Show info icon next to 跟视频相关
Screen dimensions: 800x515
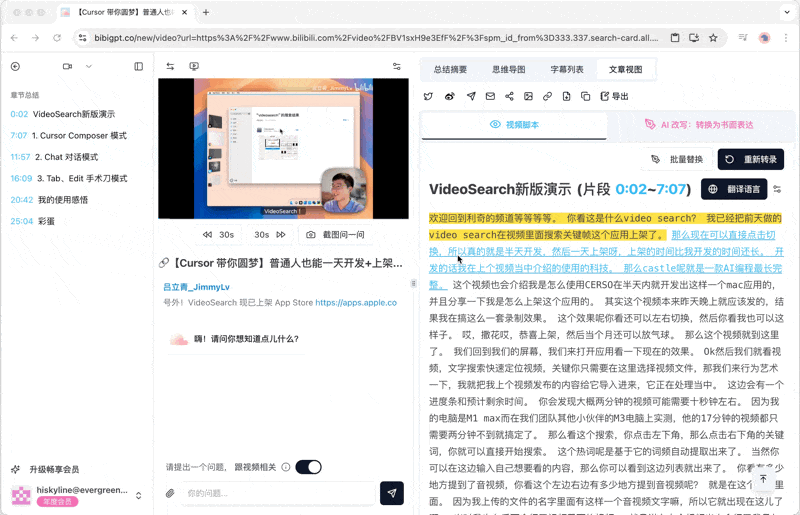[286, 467]
